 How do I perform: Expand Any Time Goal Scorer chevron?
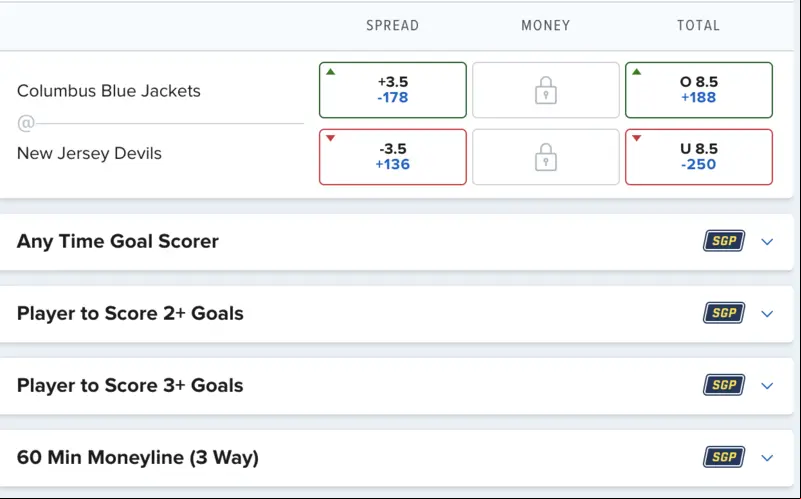click(767, 242)
